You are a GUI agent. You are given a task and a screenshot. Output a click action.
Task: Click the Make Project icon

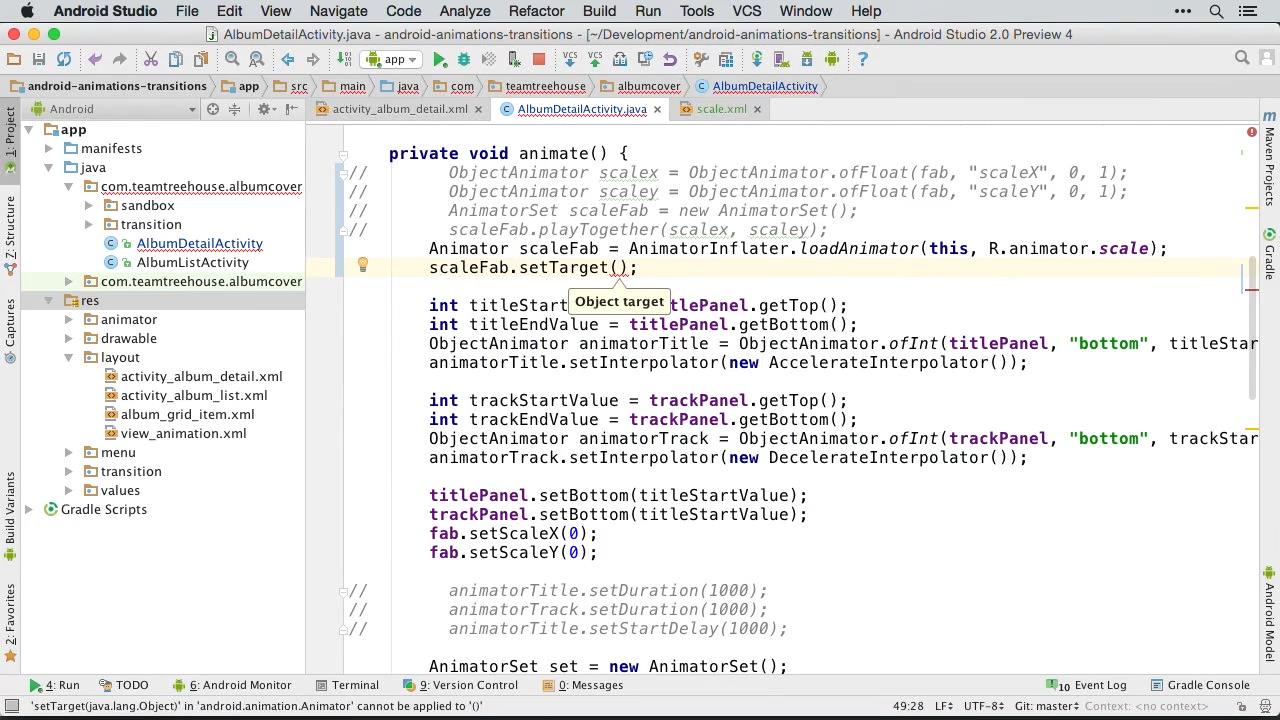(x=344, y=59)
